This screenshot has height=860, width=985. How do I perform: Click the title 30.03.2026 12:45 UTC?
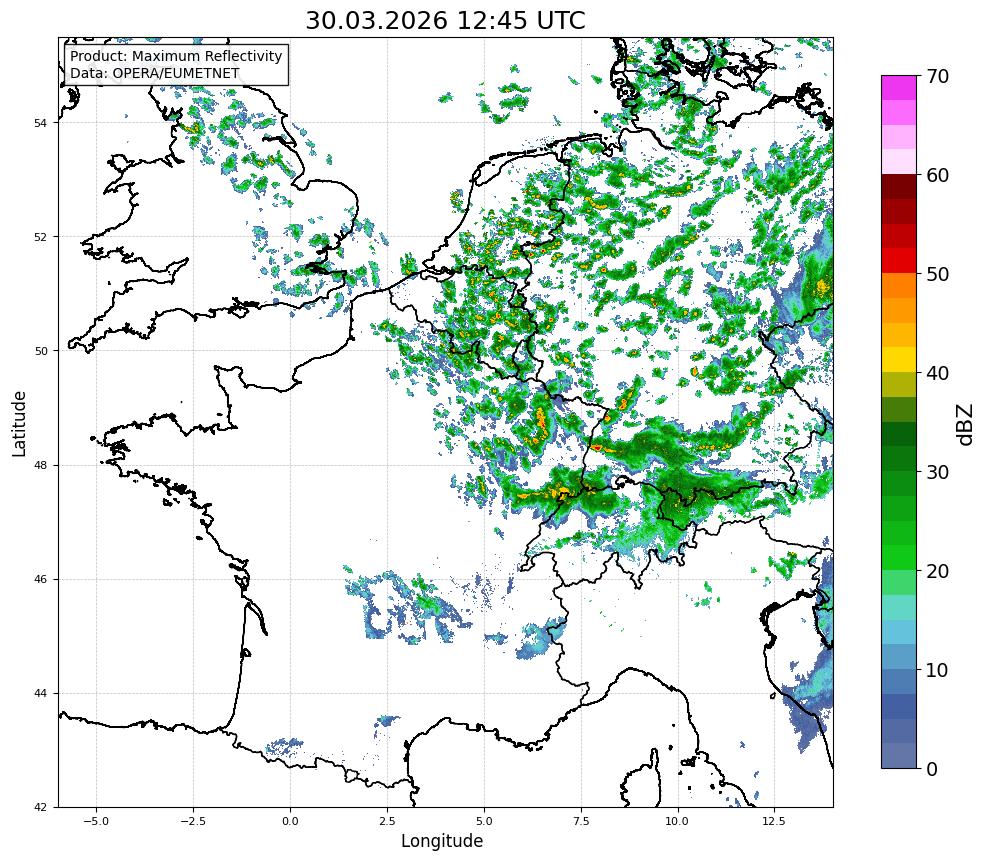click(445, 21)
